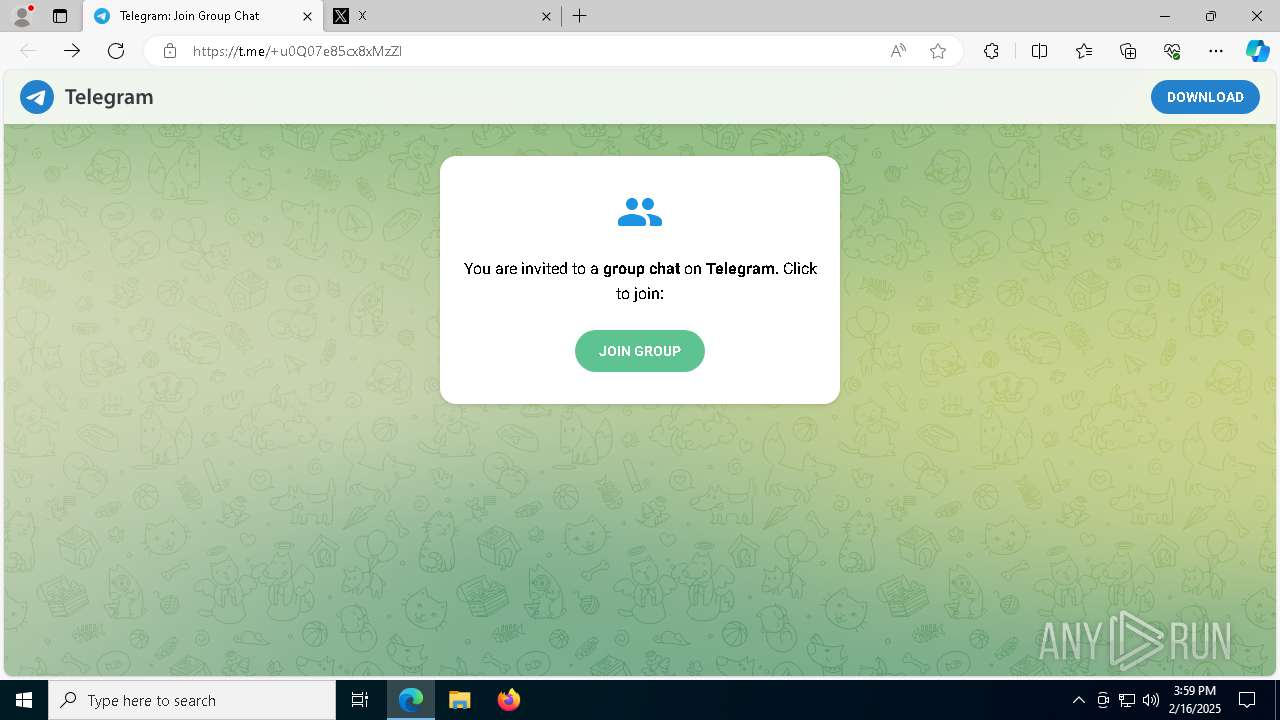Click the group chat people icon
The image size is (1280, 720).
coord(640,212)
